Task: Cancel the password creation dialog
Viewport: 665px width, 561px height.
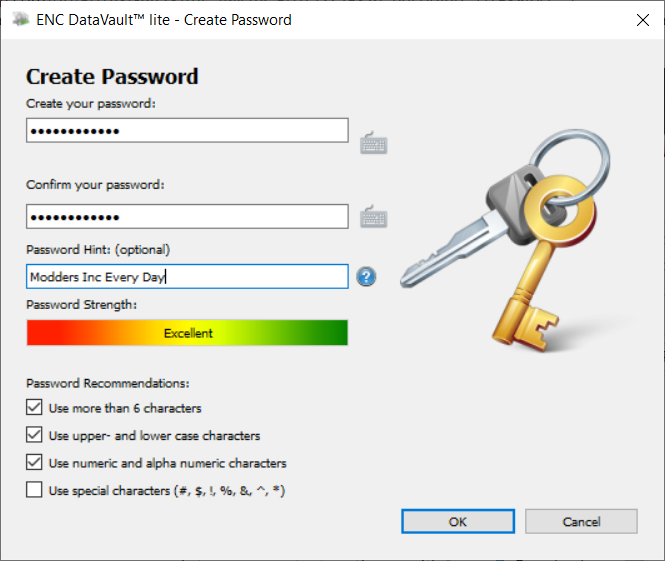Action: click(581, 521)
